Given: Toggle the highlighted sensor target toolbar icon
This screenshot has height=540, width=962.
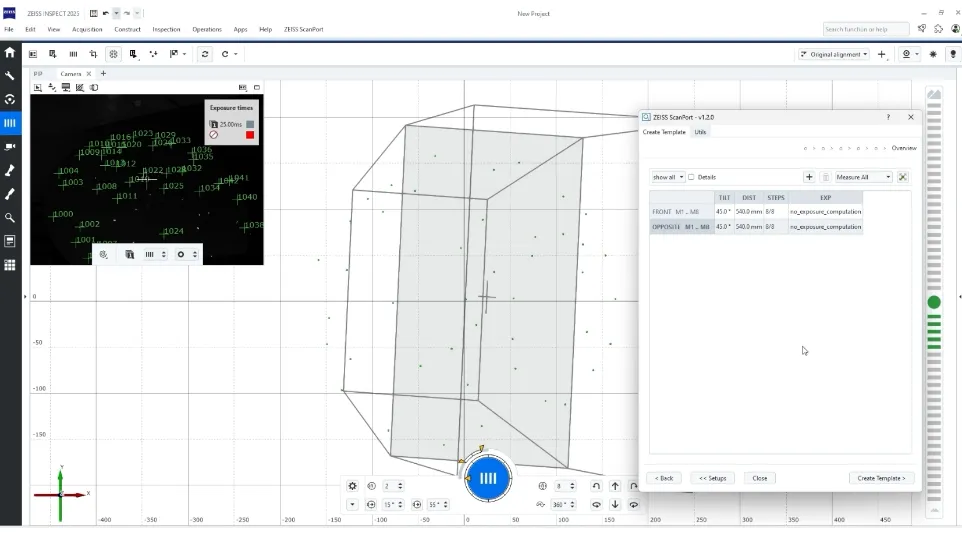Looking at the screenshot, I should coord(114,54).
